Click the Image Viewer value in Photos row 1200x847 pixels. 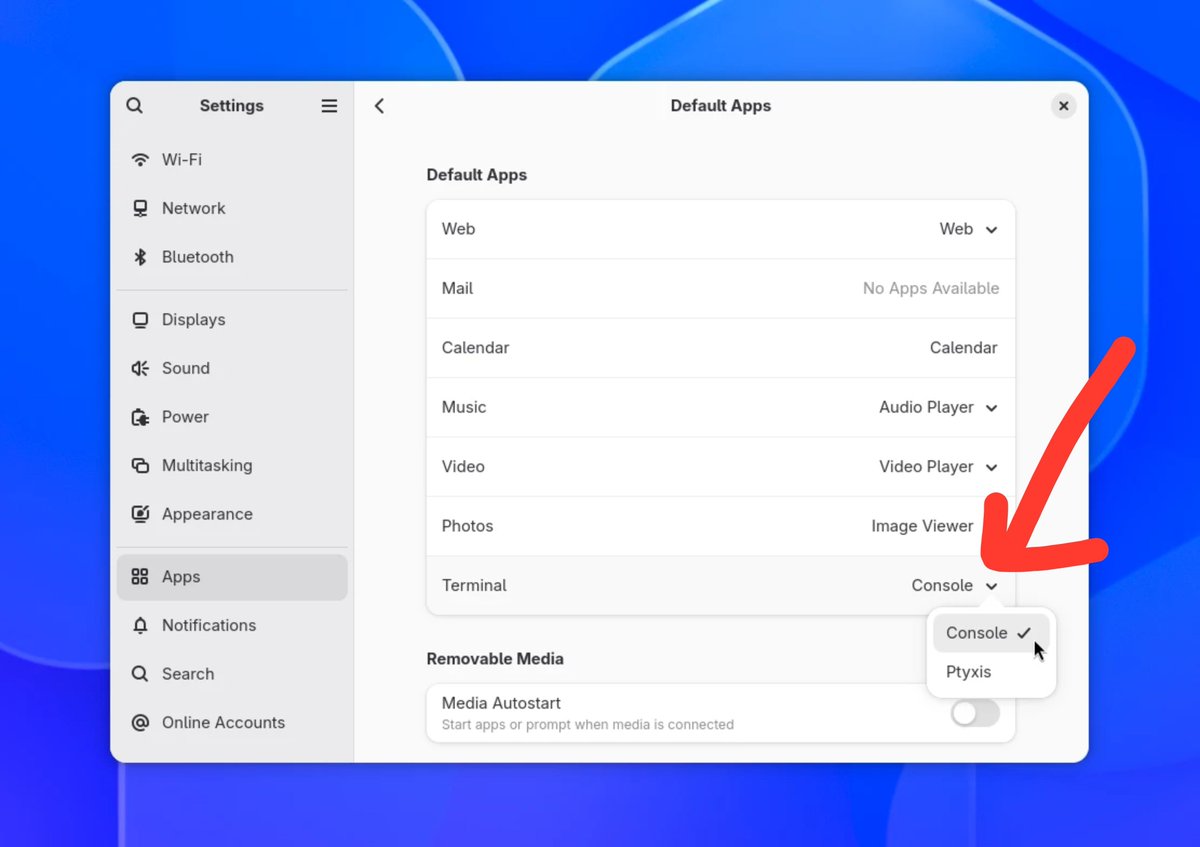922,526
